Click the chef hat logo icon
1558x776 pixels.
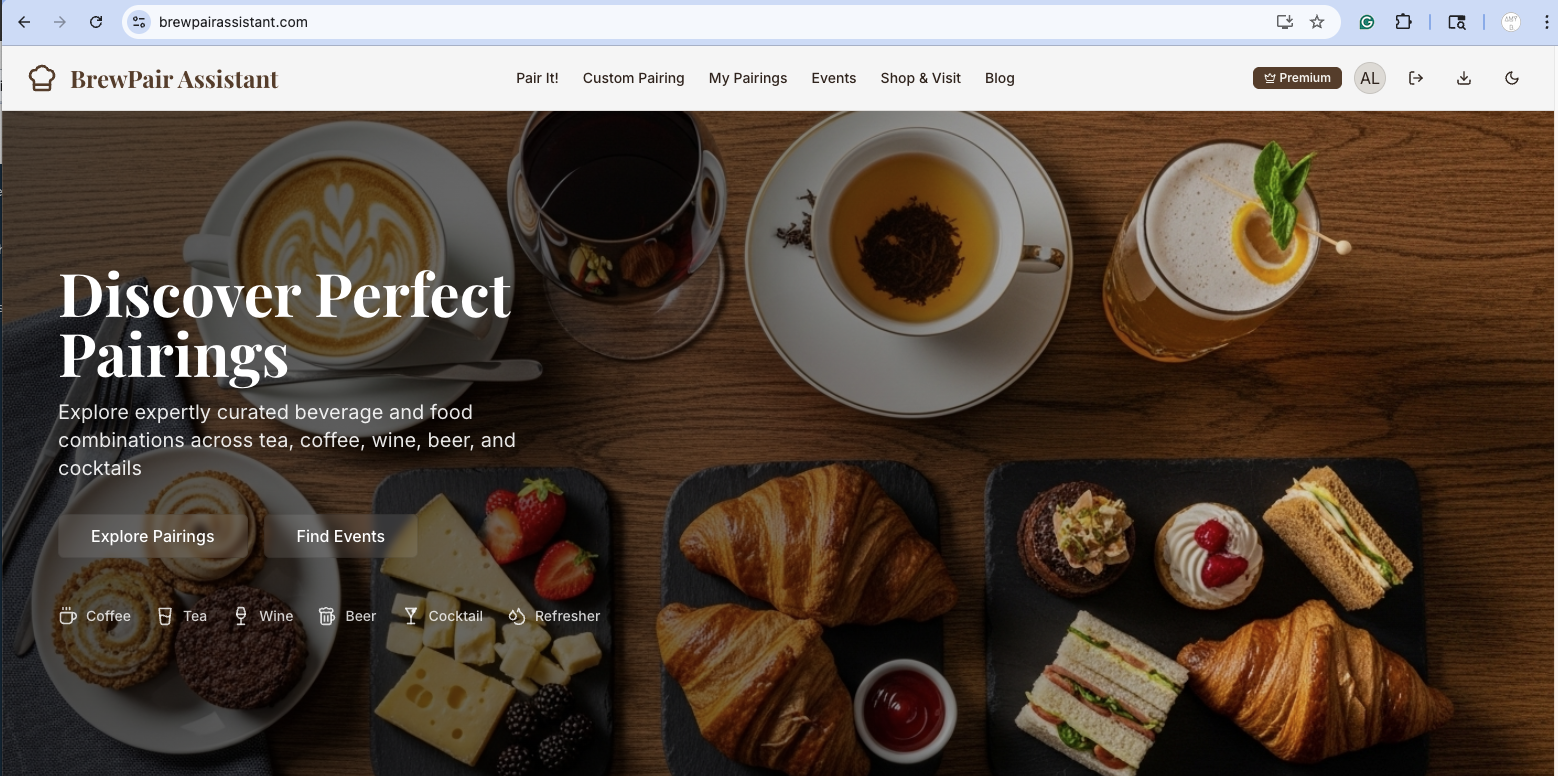[41, 78]
